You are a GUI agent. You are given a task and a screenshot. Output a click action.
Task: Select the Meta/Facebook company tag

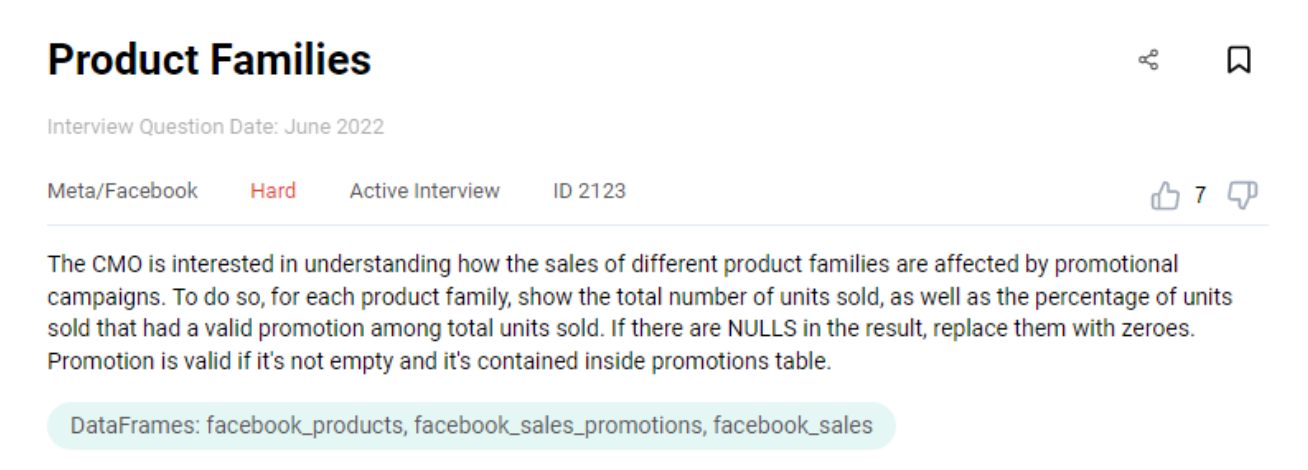pos(123,191)
